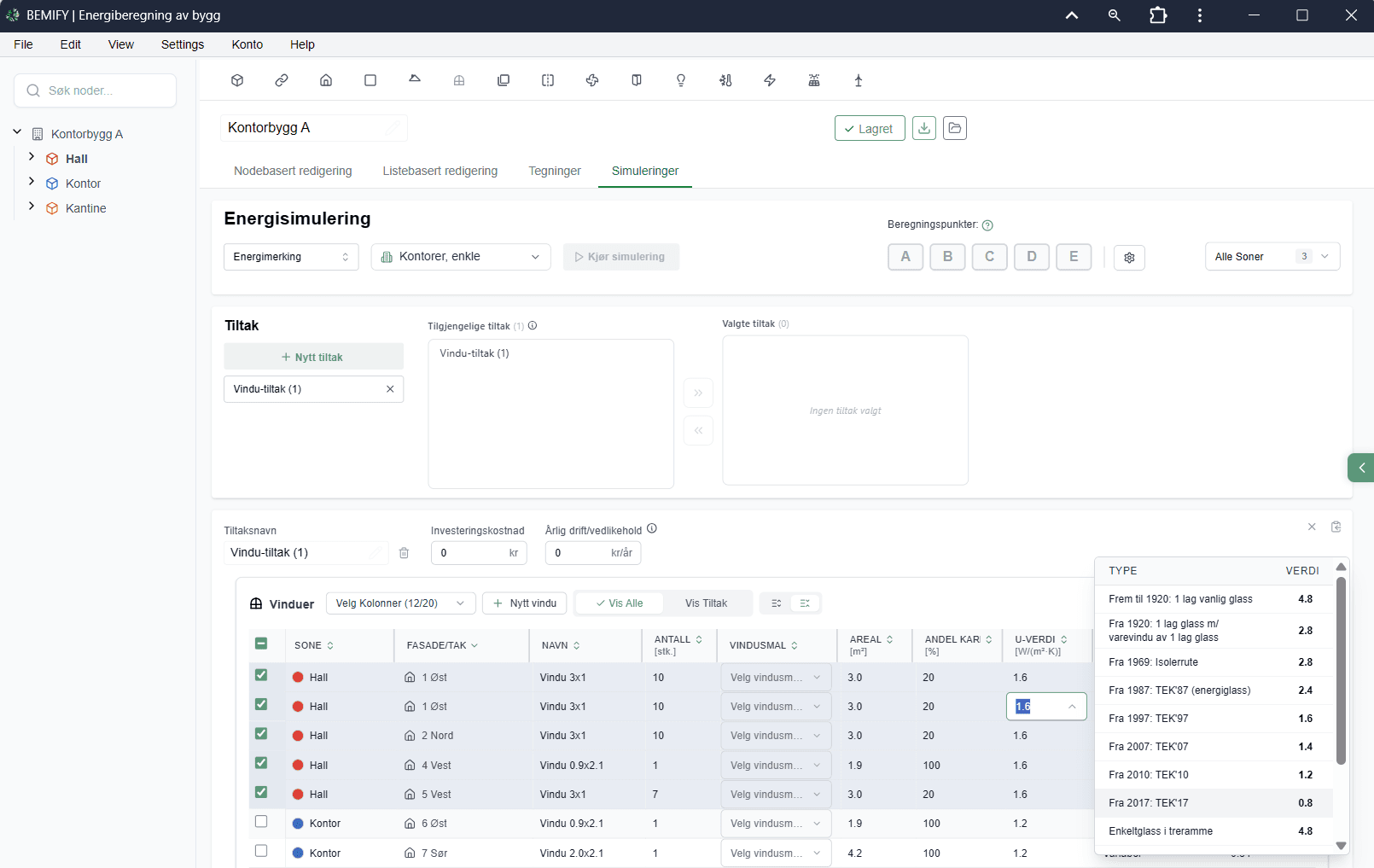Screen dimensions: 1374x868
Task: Click the chain link icon in toolbar
Action: 282,80
